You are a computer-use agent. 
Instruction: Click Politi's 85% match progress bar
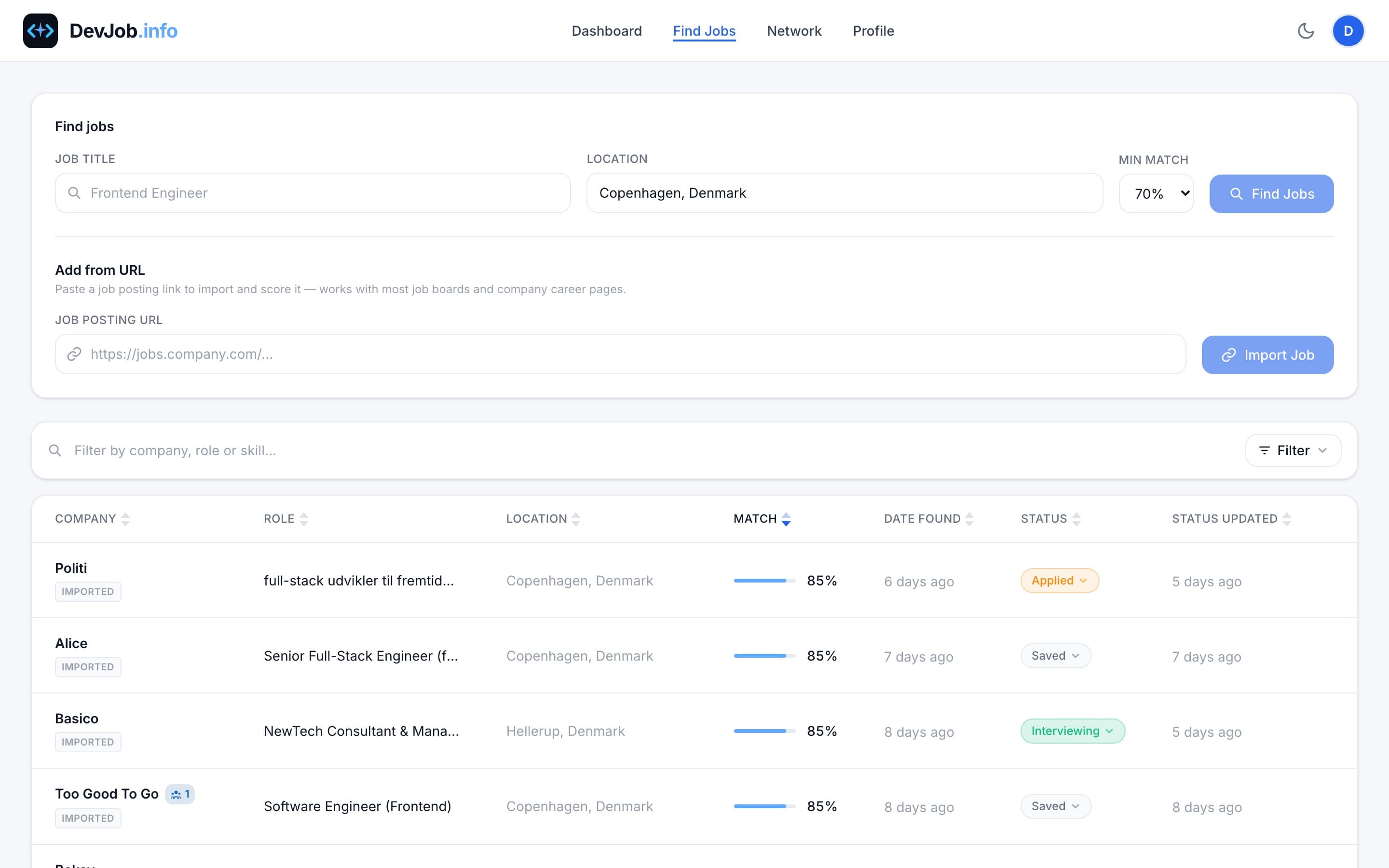click(x=764, y=581)
